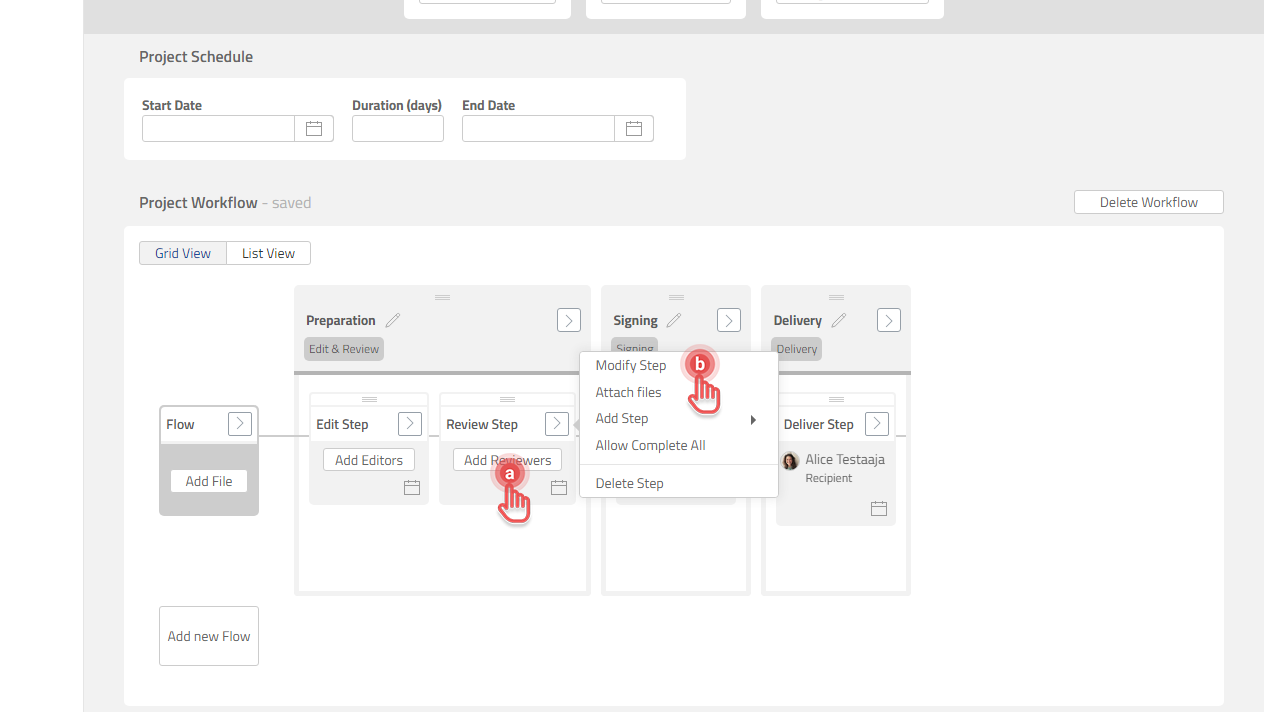Image resolution: width=1264 pixels, height=712 pixels.
Task: Click the Start Date calendar icon
Action: tap(313, 128)
